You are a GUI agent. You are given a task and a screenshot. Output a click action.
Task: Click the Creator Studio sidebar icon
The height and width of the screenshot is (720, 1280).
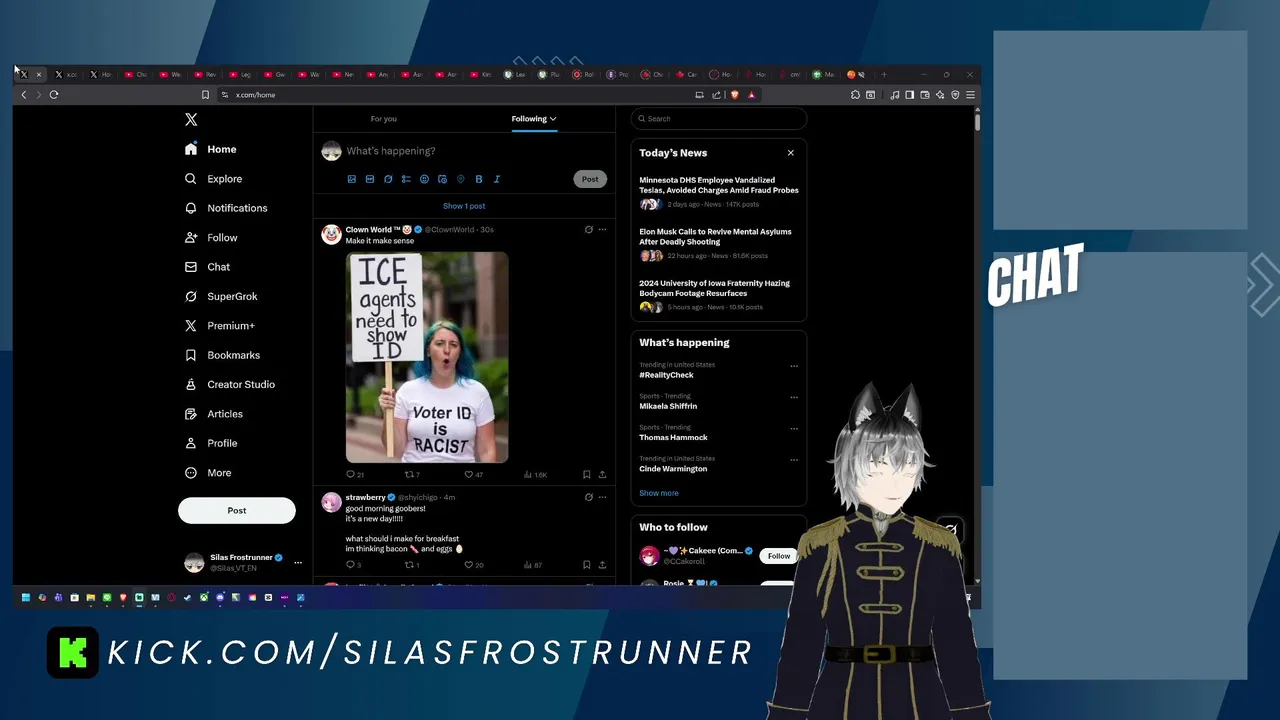[x=191, y=384]
